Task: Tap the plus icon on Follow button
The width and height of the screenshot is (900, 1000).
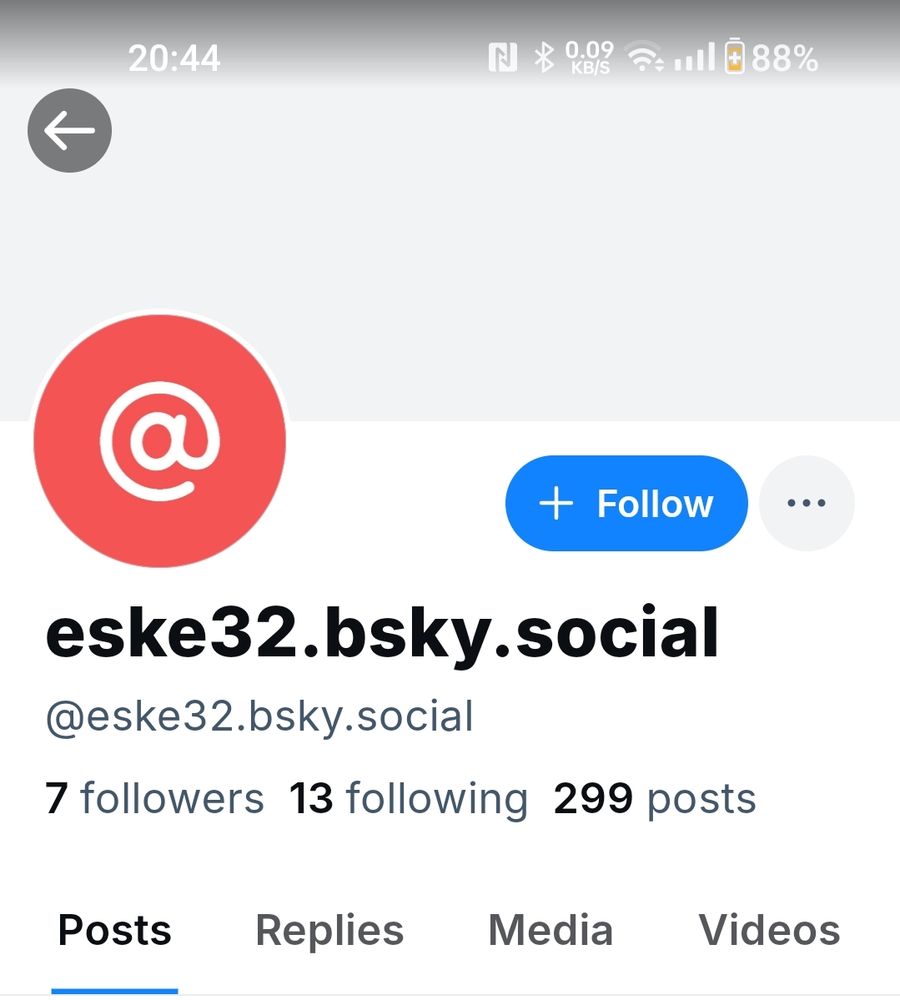Action: click(x=556, y=503)
